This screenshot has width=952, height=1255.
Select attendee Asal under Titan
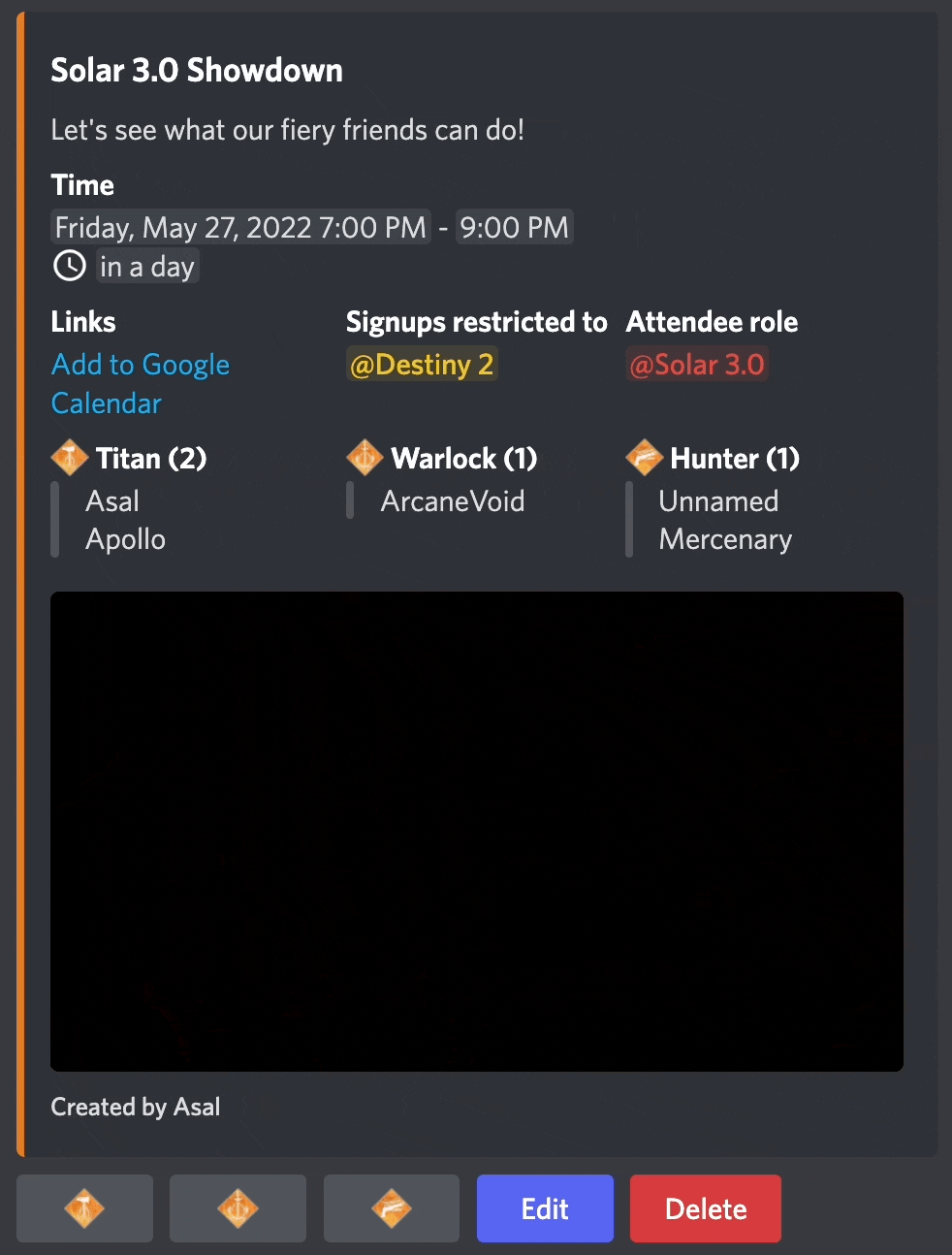click(x=111, y=500)
